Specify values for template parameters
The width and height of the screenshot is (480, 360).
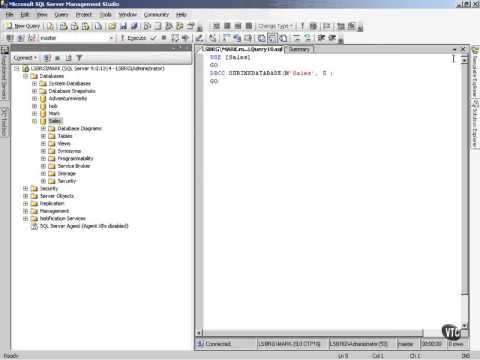tap(213, 38)
